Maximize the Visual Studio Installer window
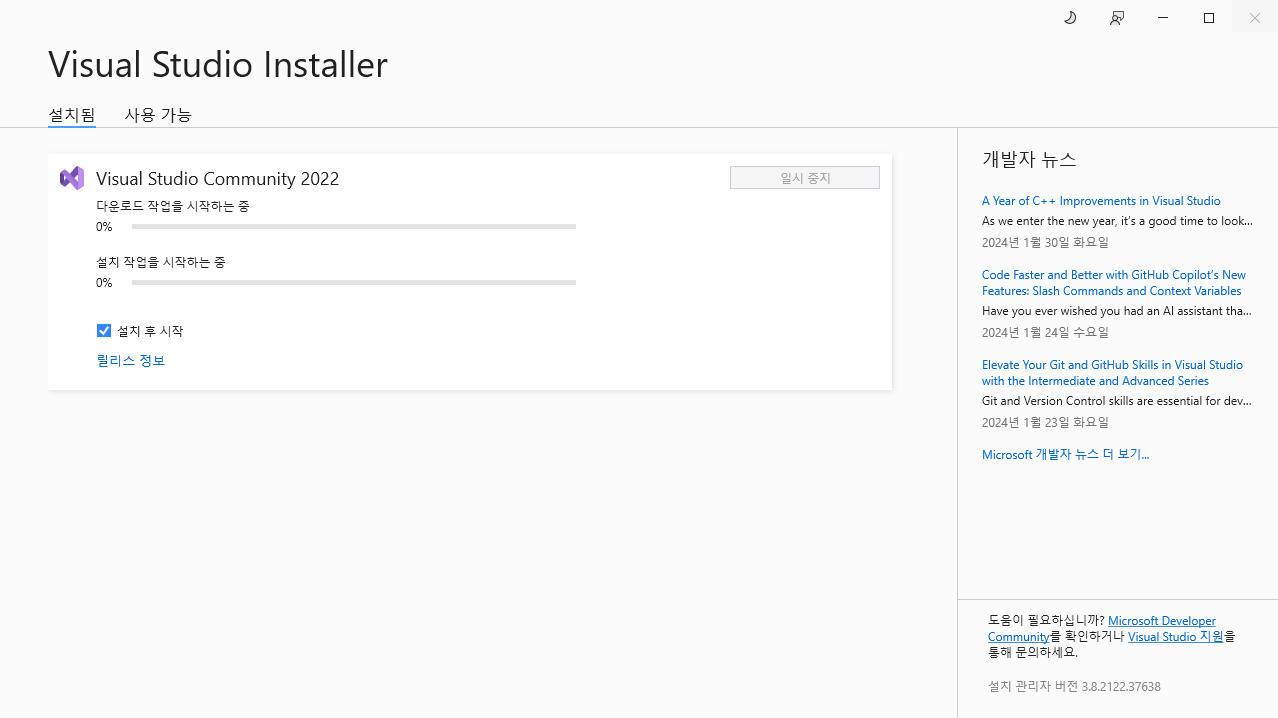Viewport: 1278px width, 718px height. [1208, 18]
